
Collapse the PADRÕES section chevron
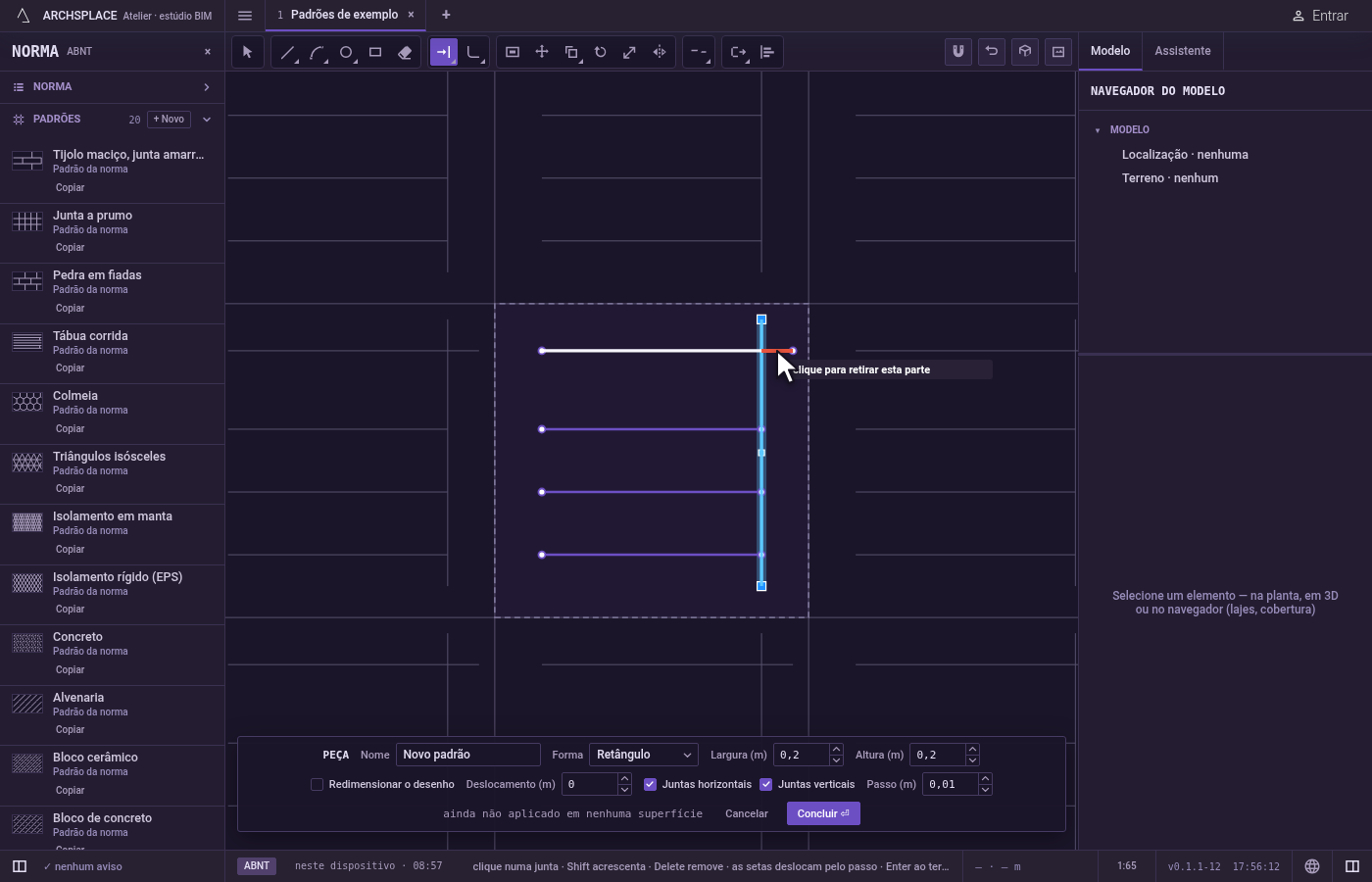click(x=207, y=120)
